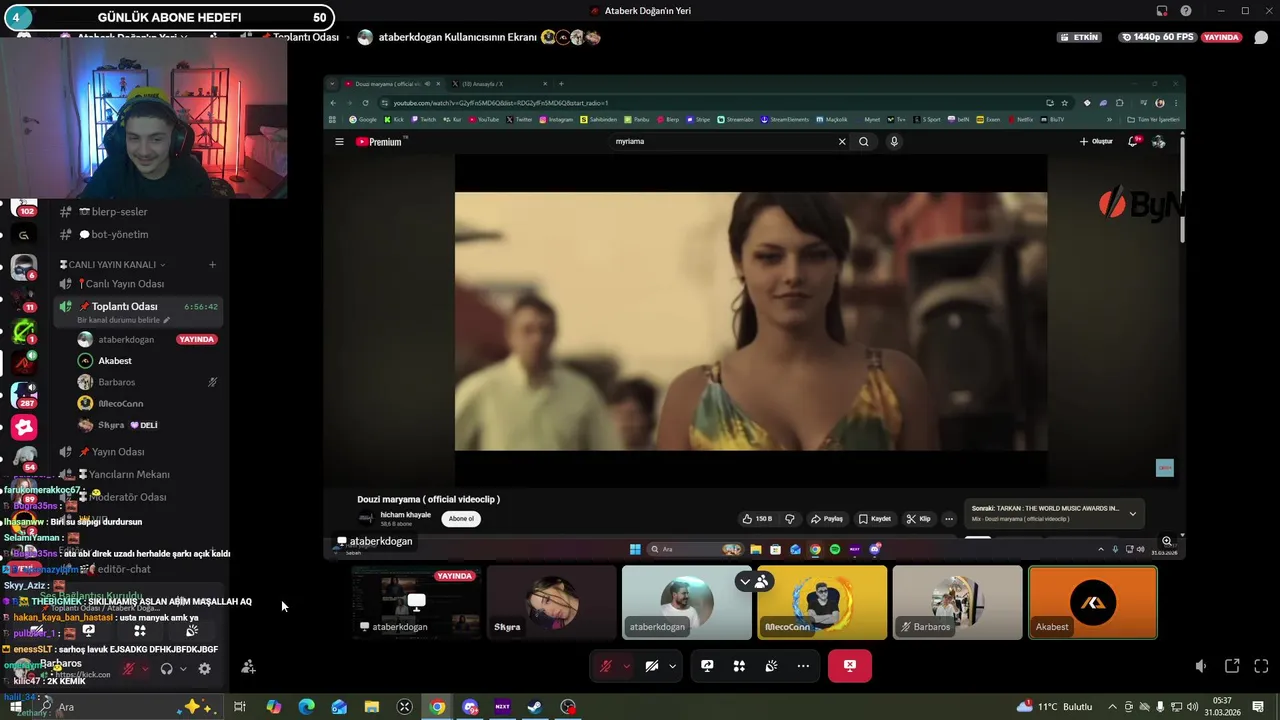
Task: Open YouTube hamburger guide menu
Action: click(339, 142)
